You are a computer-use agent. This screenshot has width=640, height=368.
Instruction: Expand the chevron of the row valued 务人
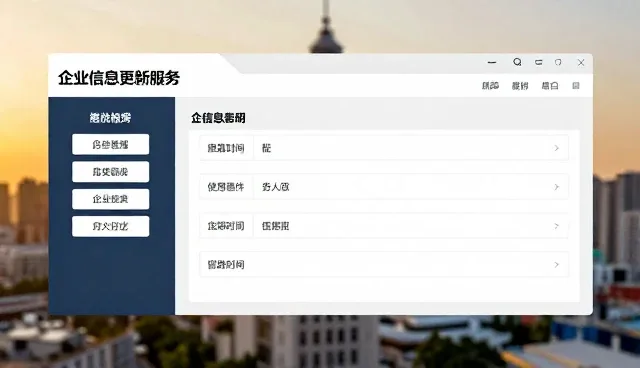point(556,187)
